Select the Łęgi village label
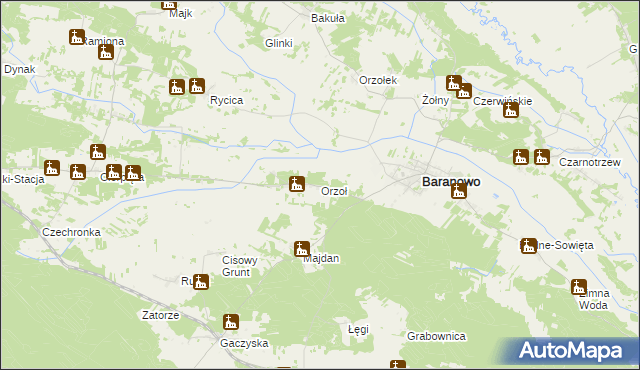 (358, 329)
